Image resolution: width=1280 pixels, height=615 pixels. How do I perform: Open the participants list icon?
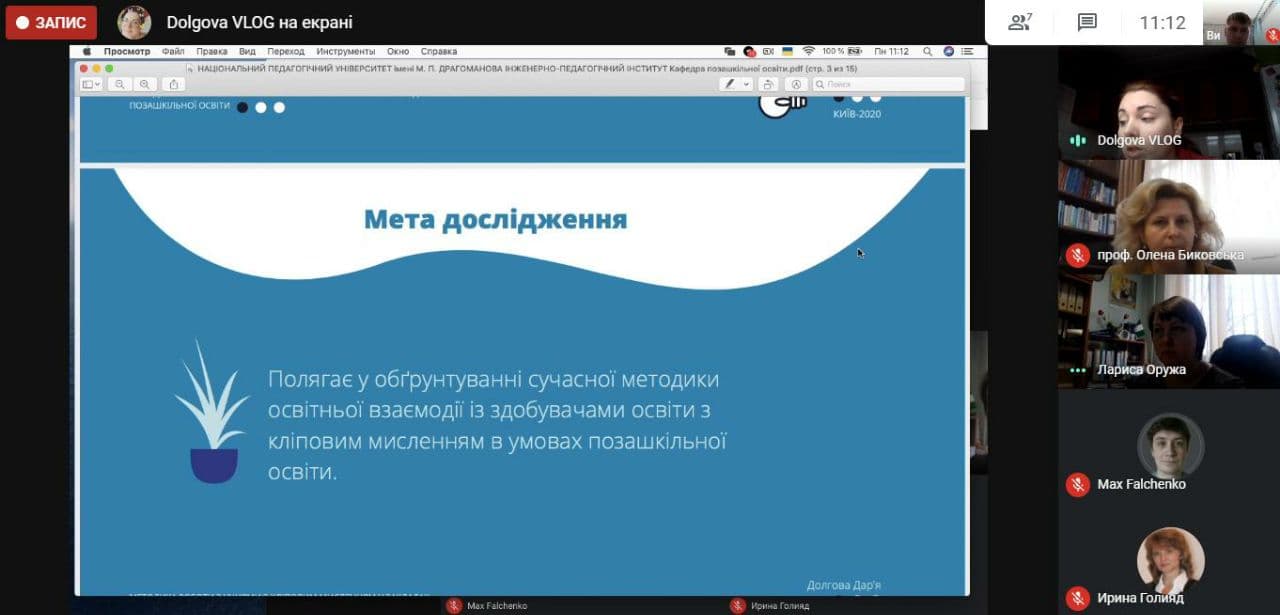point(1019,22)
